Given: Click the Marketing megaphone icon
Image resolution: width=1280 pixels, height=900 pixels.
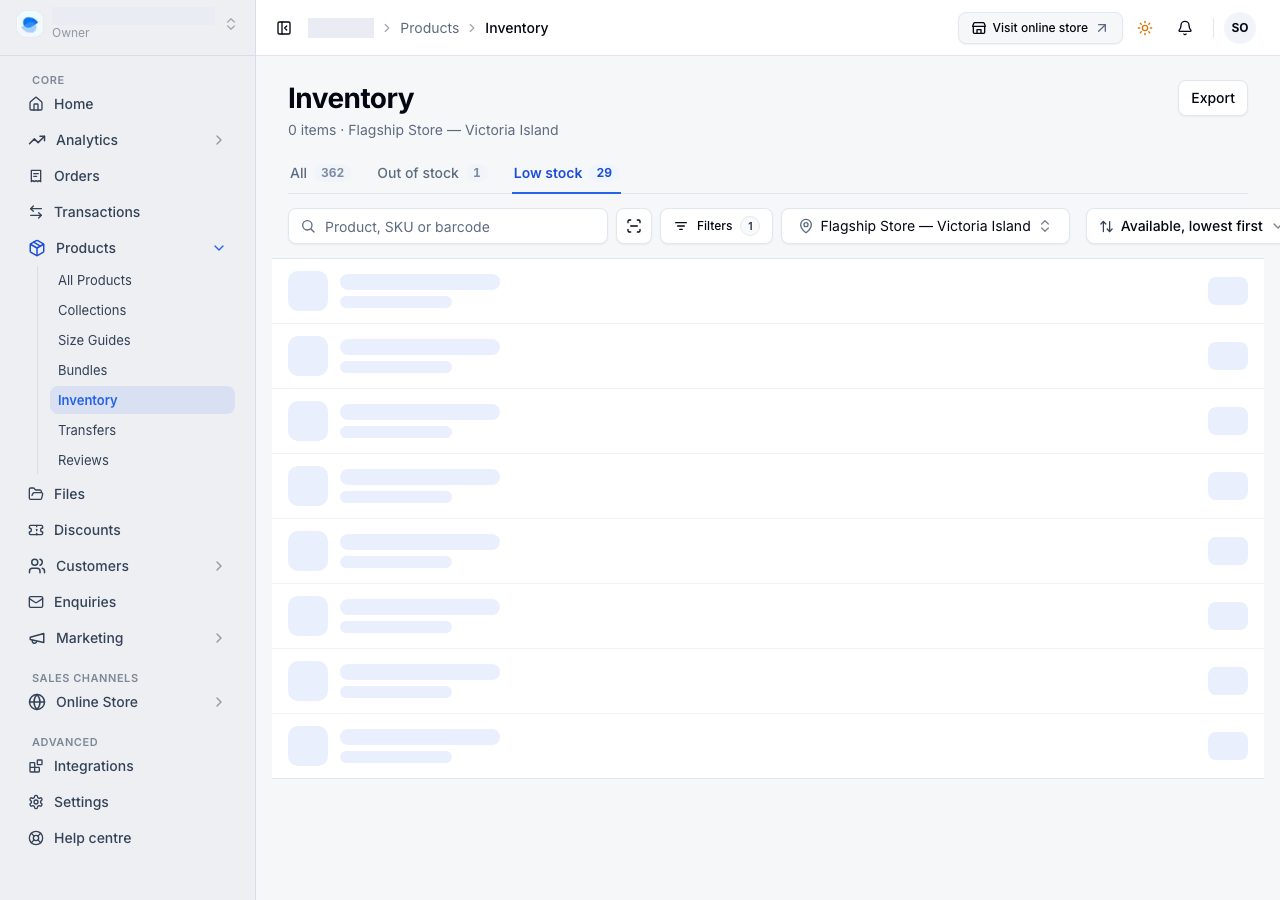Looking at the screenshot, I should click(37, 638).
